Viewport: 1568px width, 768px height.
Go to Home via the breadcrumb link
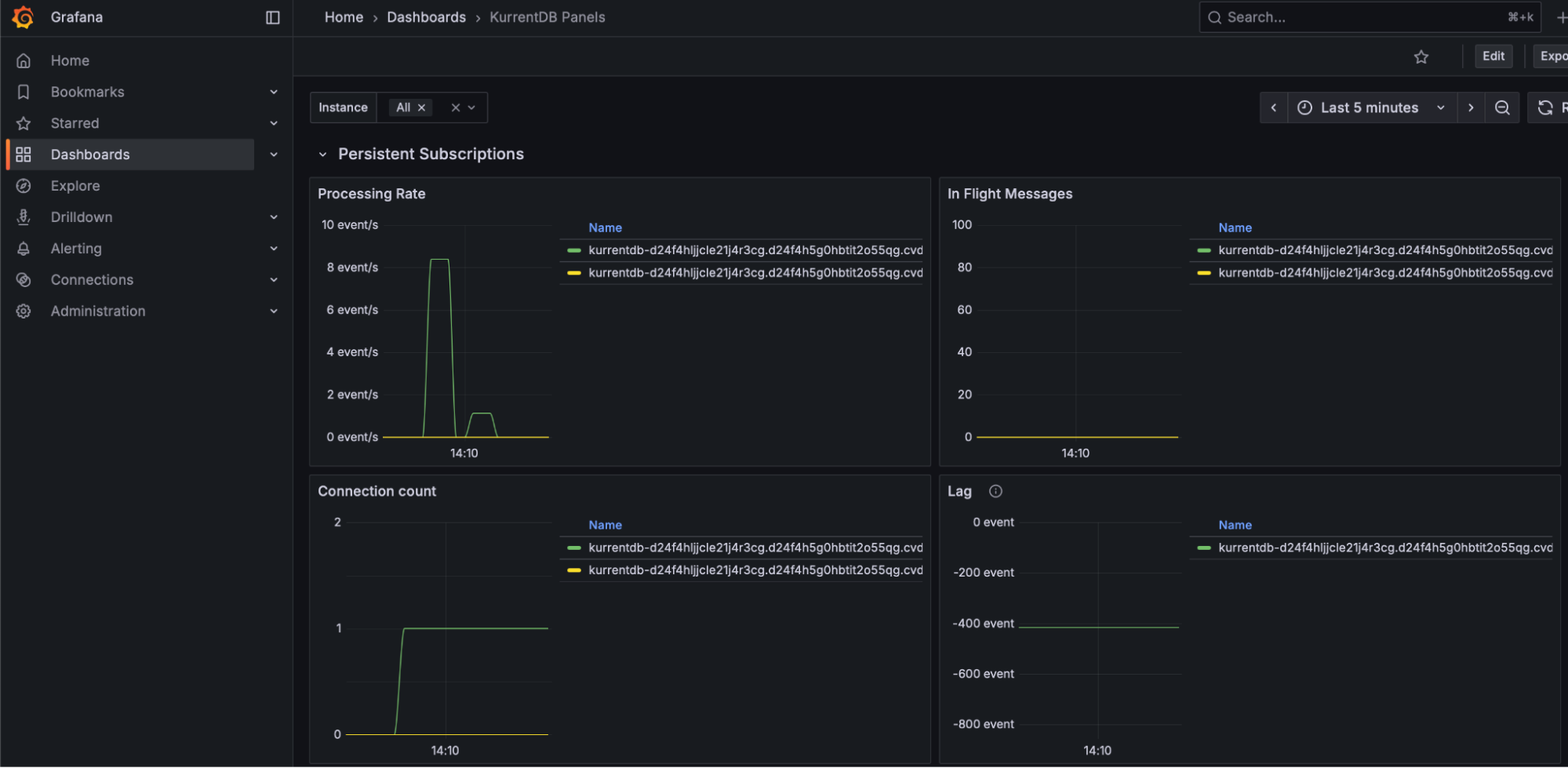[343, 16]
